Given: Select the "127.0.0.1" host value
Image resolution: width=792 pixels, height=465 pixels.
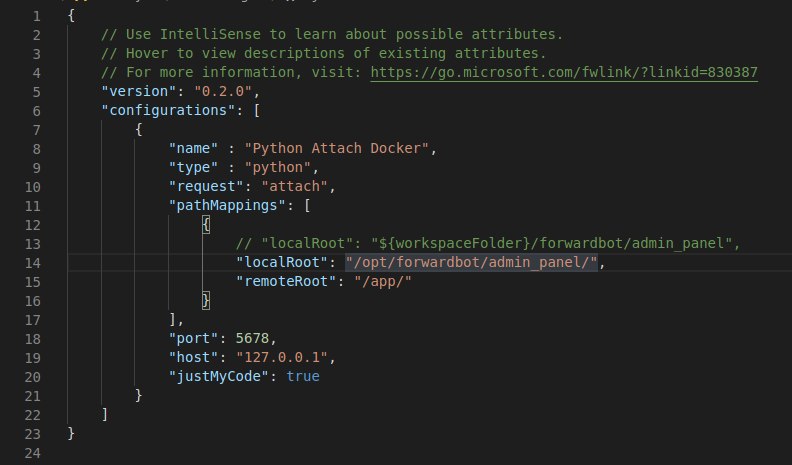Looking at the screenshot, I should tap(282, 358).
